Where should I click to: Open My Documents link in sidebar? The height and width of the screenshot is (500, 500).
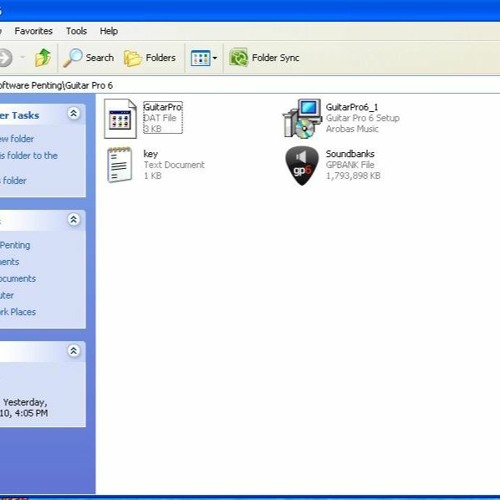[10, 262]
